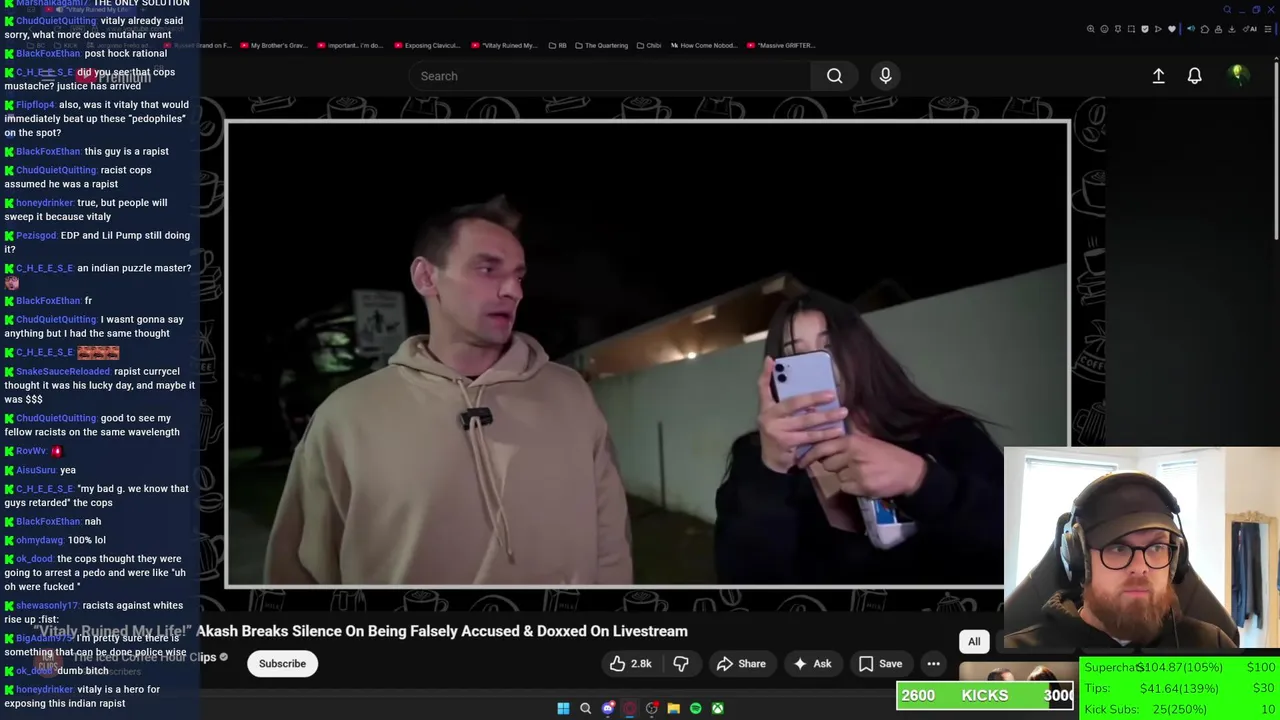Open the "Massive GRIFTER..." bookmark
The height and width of the screenshot is (720, 1280).
pyautogui.click(x=781, y=45)
